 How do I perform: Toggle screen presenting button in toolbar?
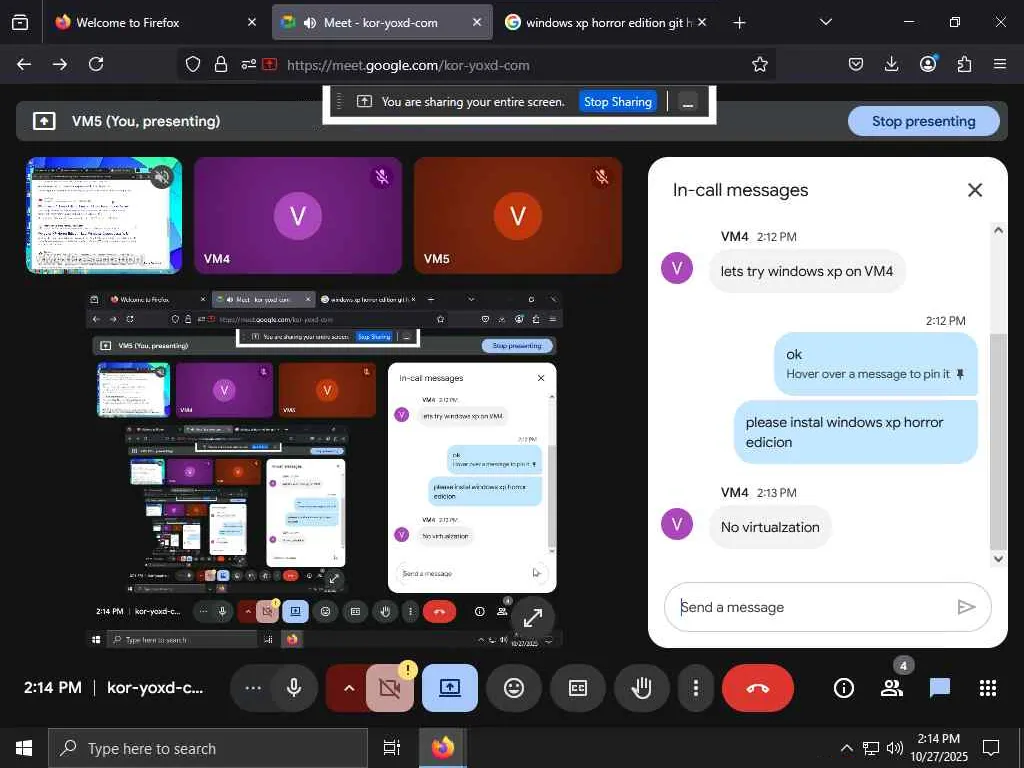(x=450, y=688)
